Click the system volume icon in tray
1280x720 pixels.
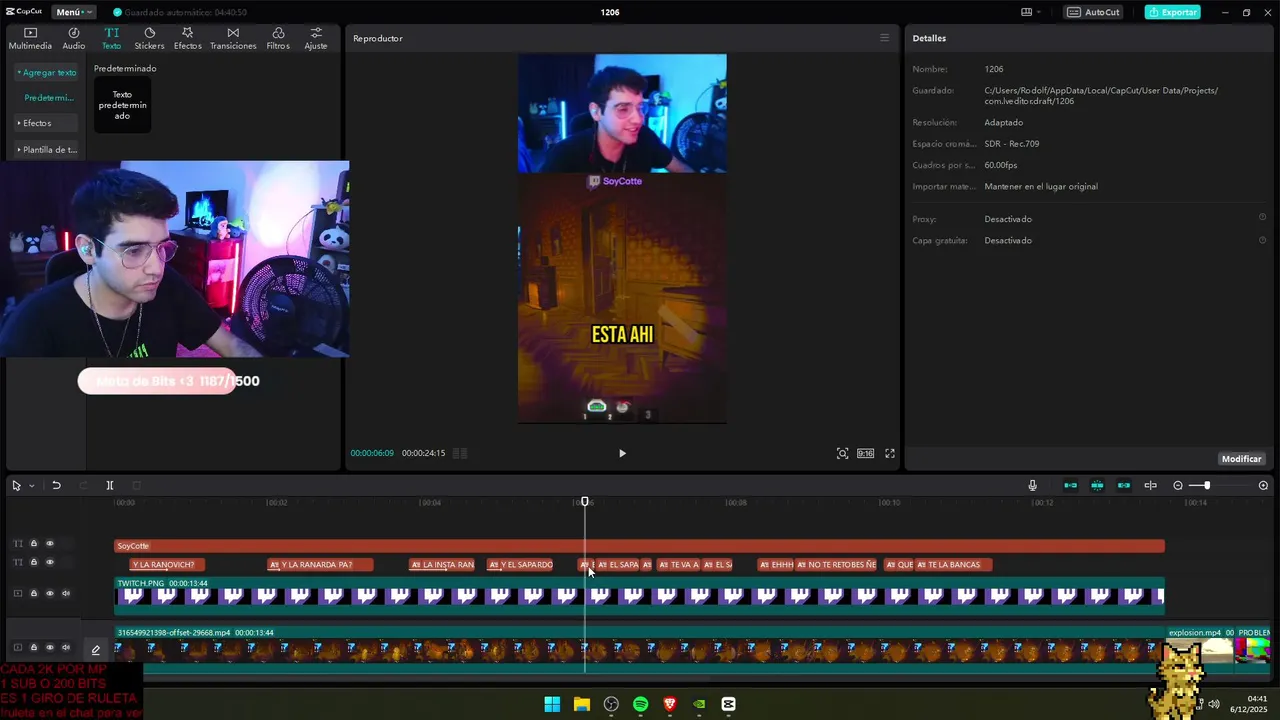click(1214, 704)
